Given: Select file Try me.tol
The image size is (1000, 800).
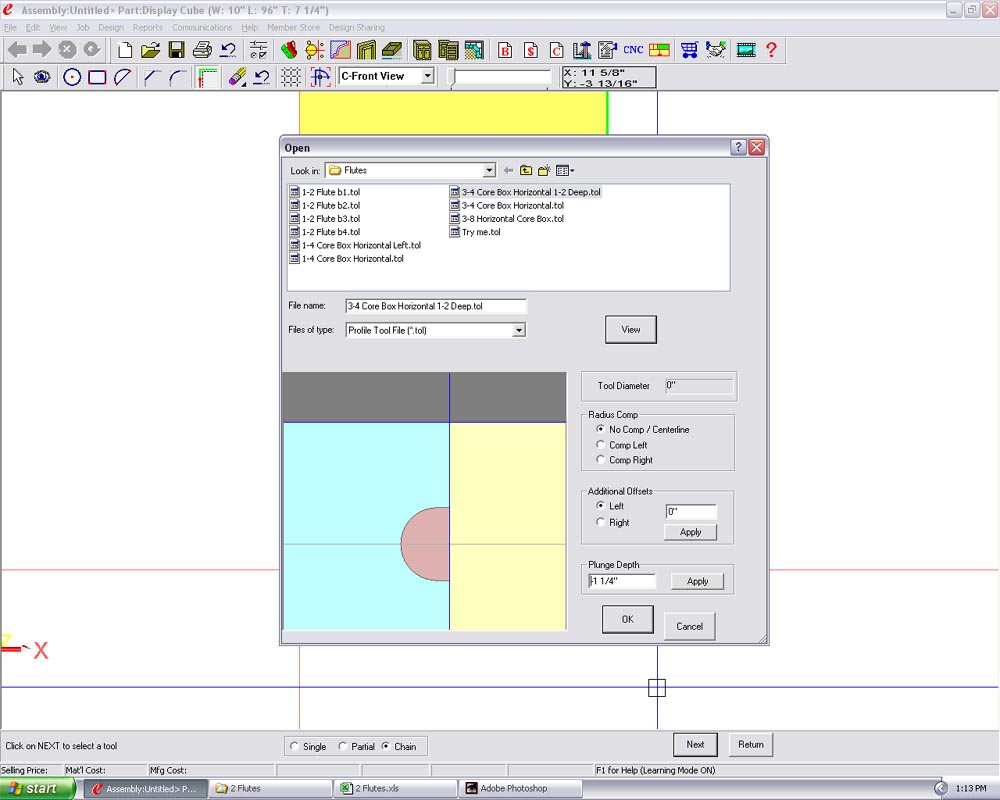Looking at the screenshot, I should pos(474,232).
